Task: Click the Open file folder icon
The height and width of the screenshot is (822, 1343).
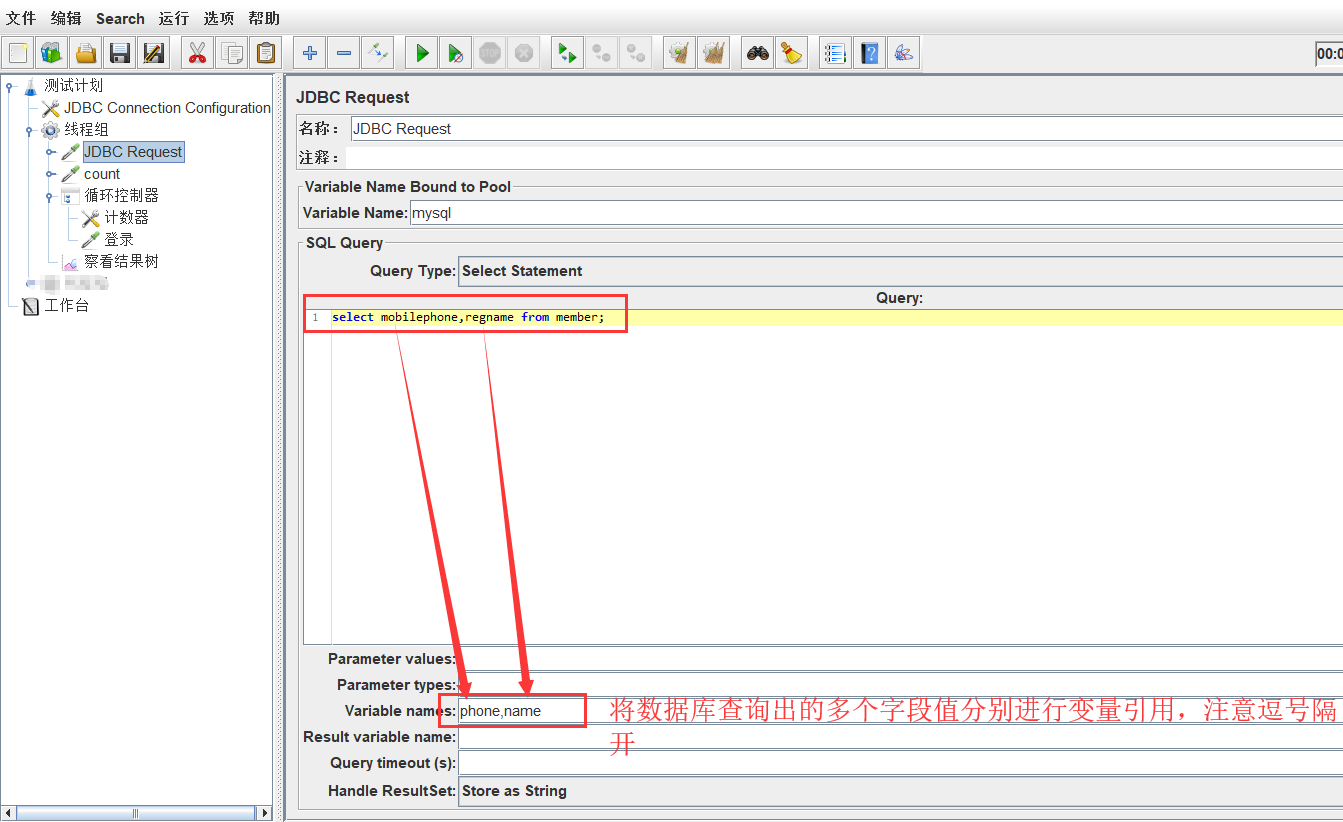Action: (86, 53)
